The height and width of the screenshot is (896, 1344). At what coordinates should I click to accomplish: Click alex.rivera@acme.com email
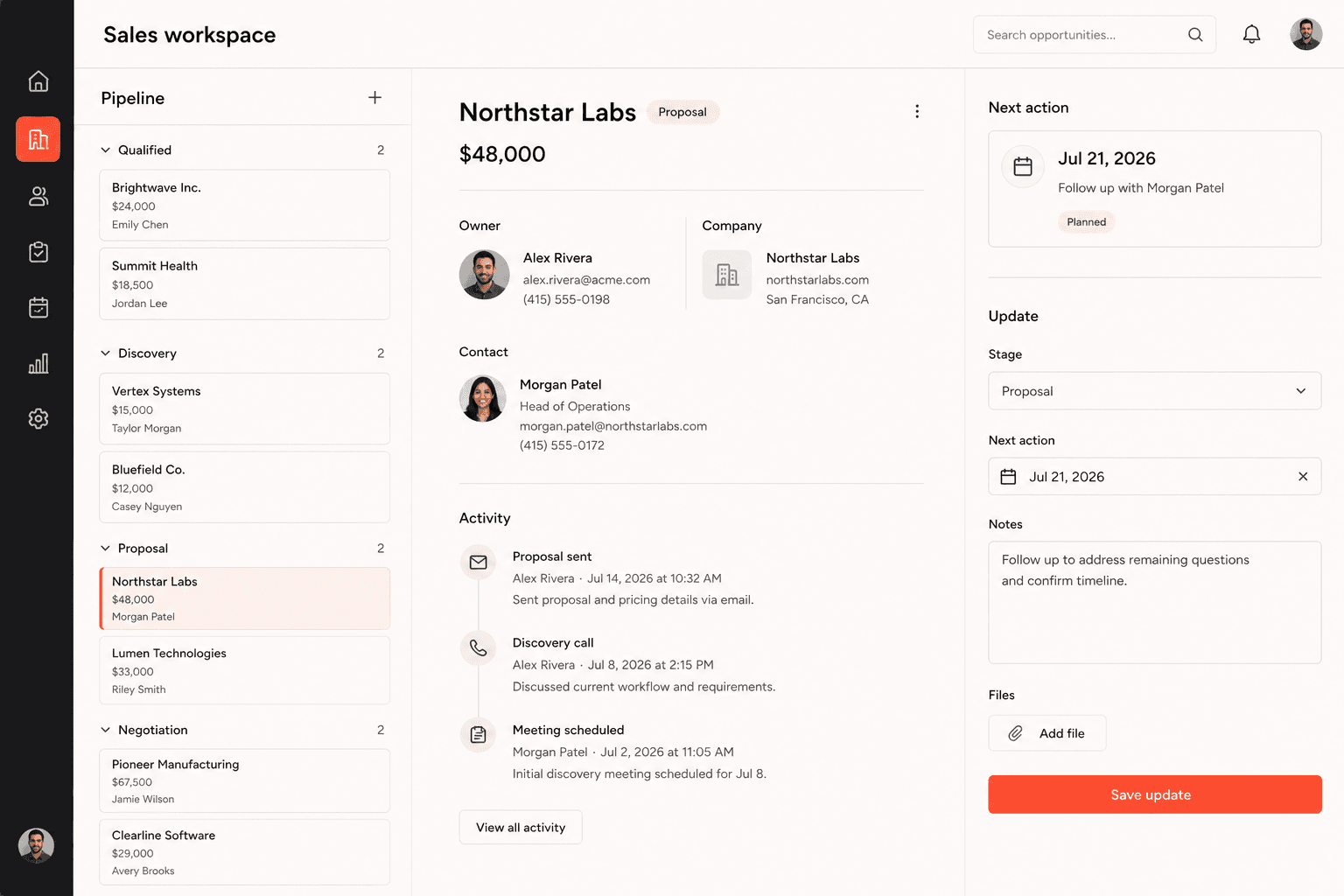pos(586,280)
